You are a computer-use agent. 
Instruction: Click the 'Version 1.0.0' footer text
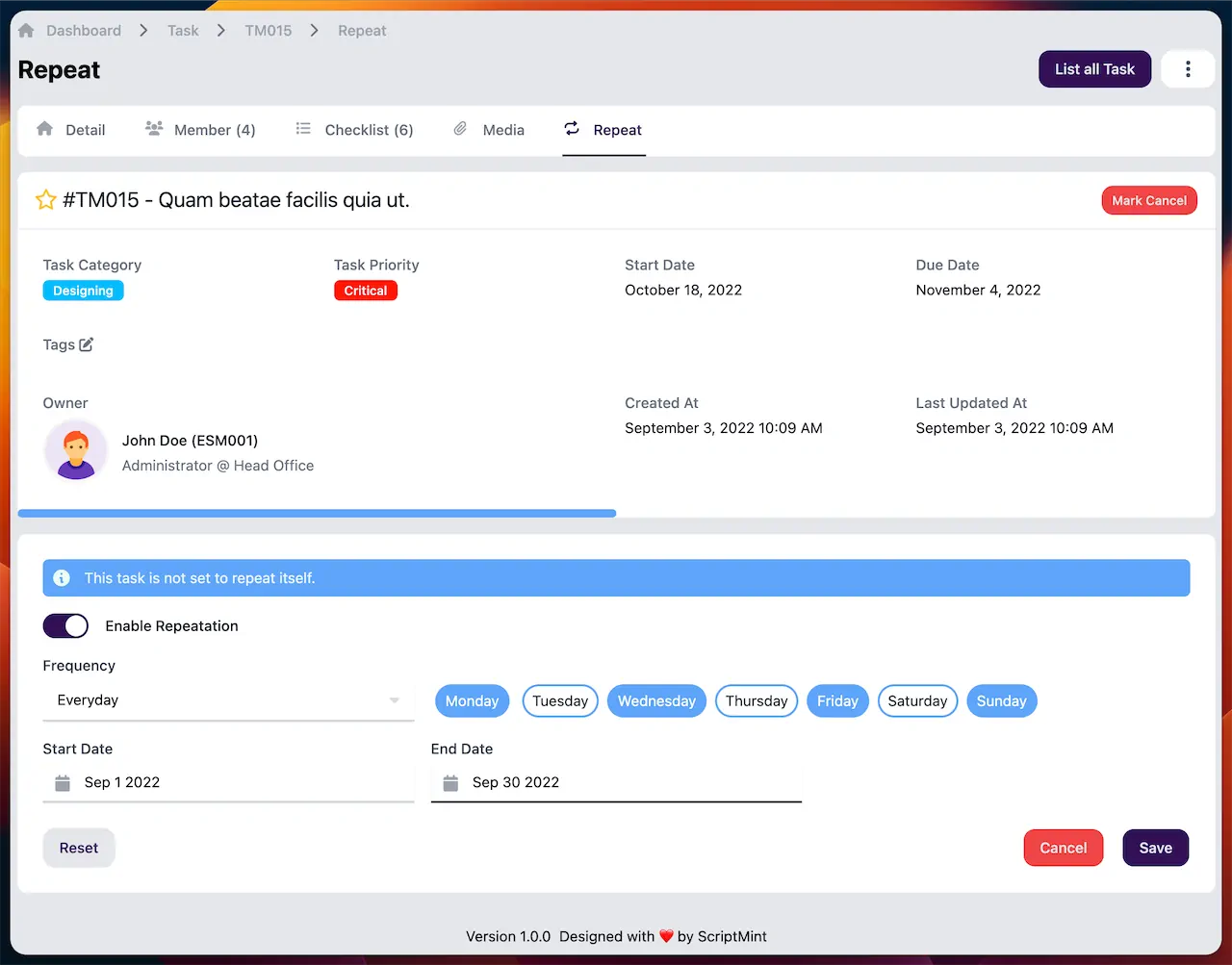pos(508,937)
